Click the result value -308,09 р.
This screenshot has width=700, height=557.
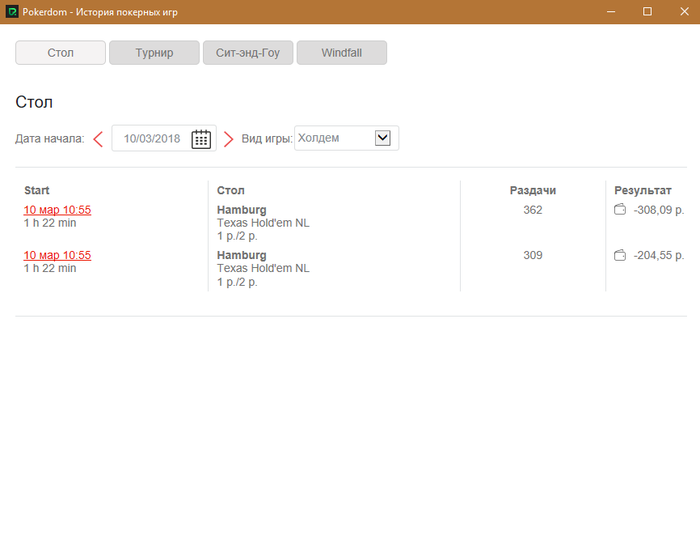pyautogui.click(x=658, y=210)
